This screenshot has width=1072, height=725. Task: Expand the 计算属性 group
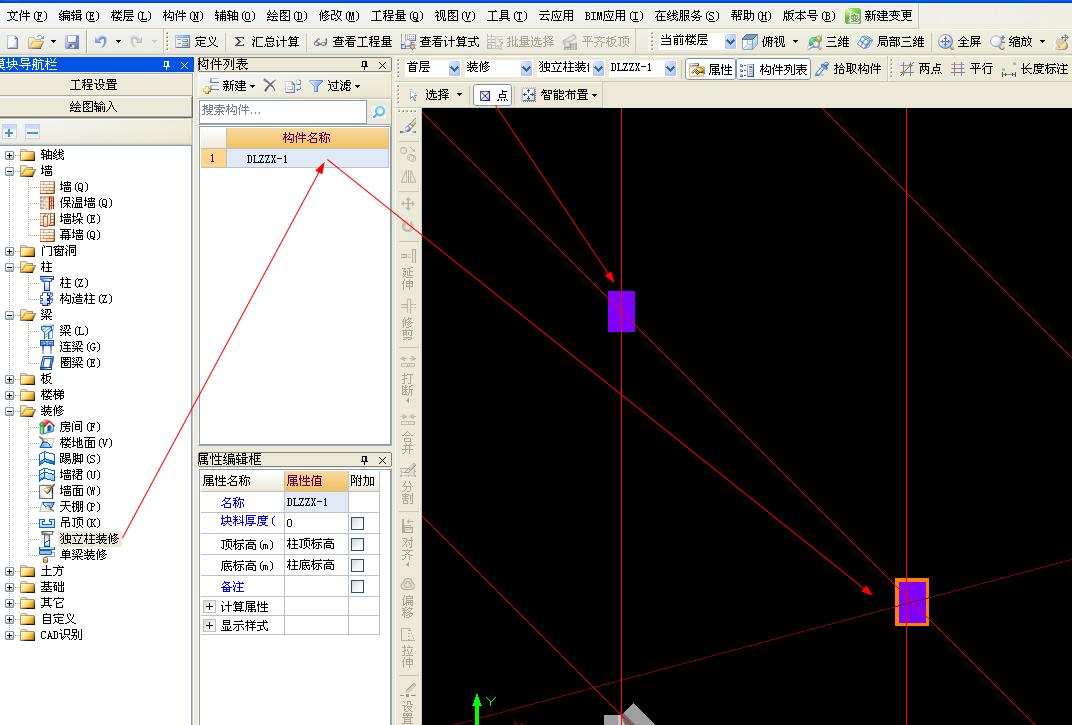click(209, 607)
